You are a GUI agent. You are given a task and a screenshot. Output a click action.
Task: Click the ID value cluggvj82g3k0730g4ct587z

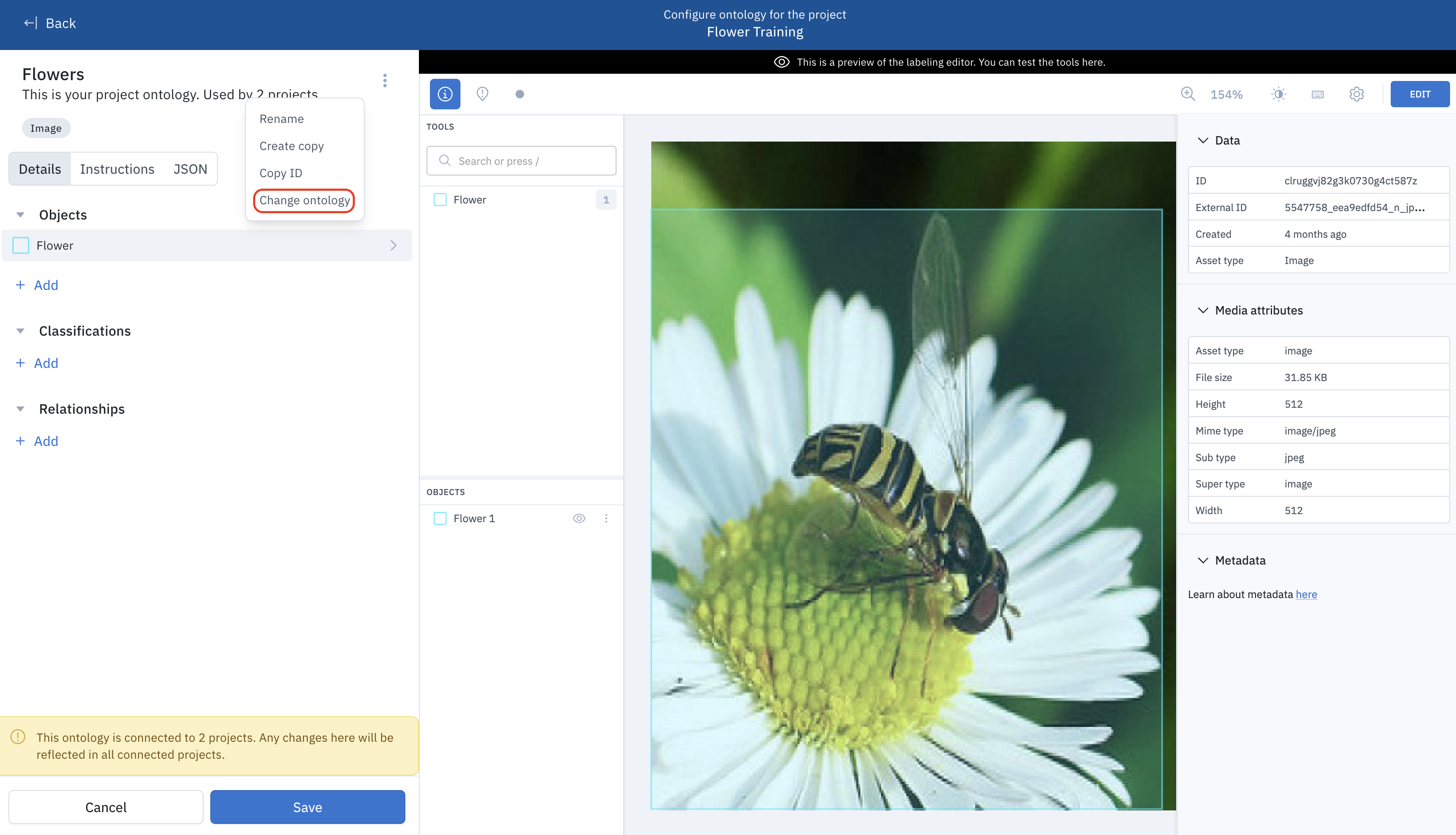pos(1350,181)
